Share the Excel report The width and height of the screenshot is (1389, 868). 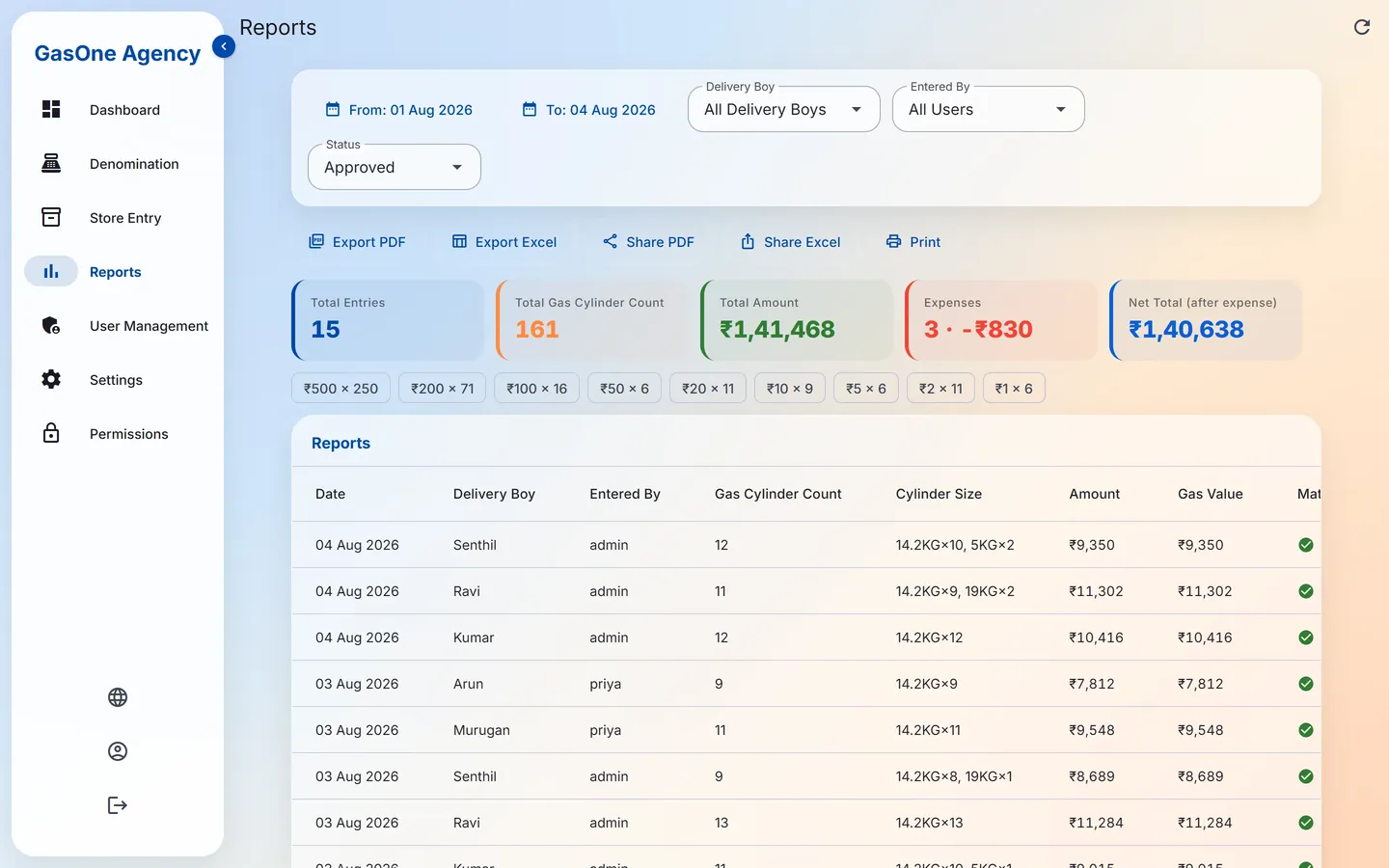(x=790, y=242)
